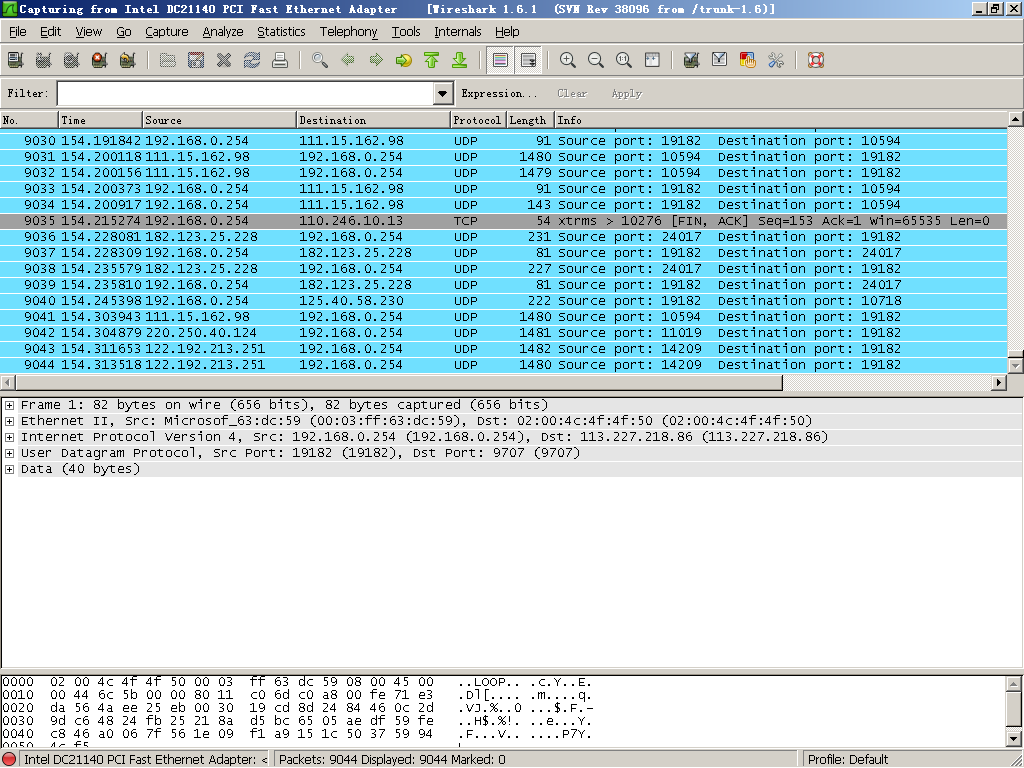Open the Edit menu
Viewport: 1024px width, 768px height.
50,31
